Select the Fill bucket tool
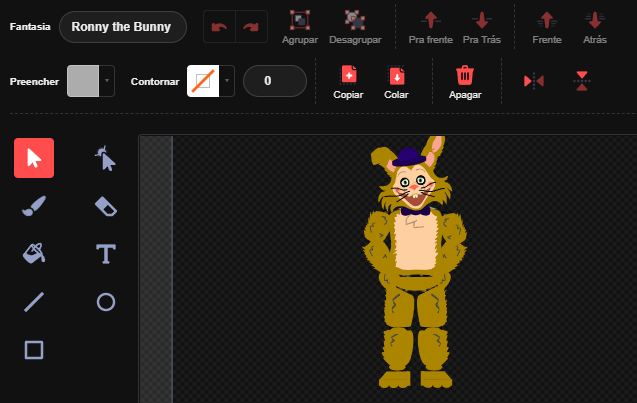Screen dimensions: 637x403 tap(34, 254)
